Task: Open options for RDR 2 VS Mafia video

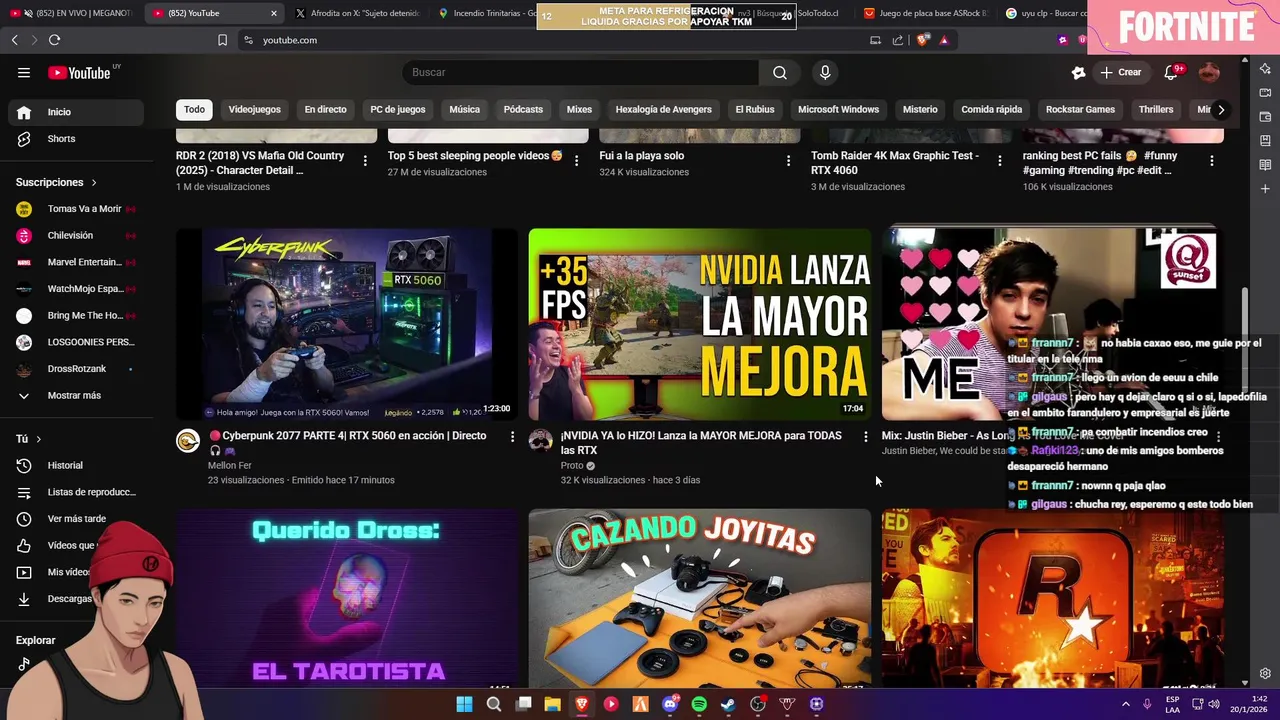Action: click(364, 161)
